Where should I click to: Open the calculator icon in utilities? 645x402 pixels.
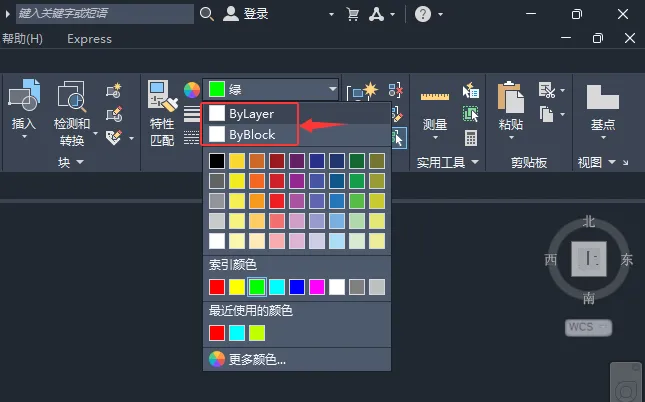coord(471,138)
